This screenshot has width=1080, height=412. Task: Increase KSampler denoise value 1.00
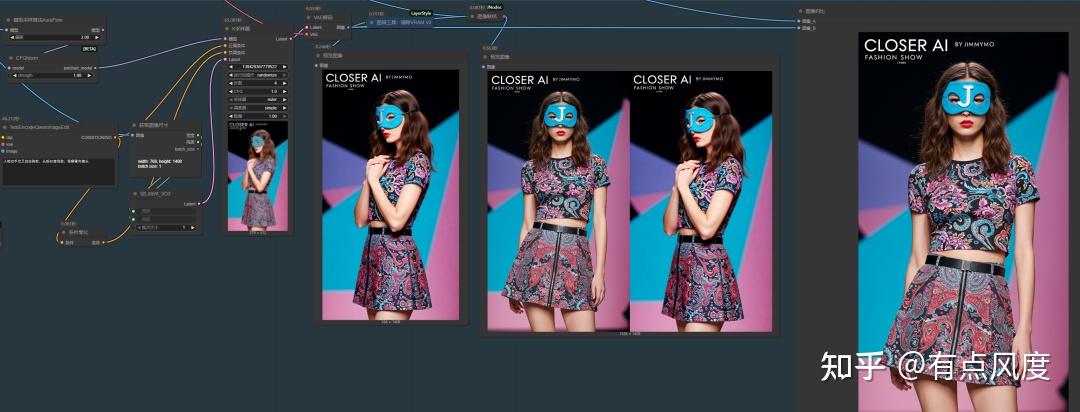coord(284,116)
